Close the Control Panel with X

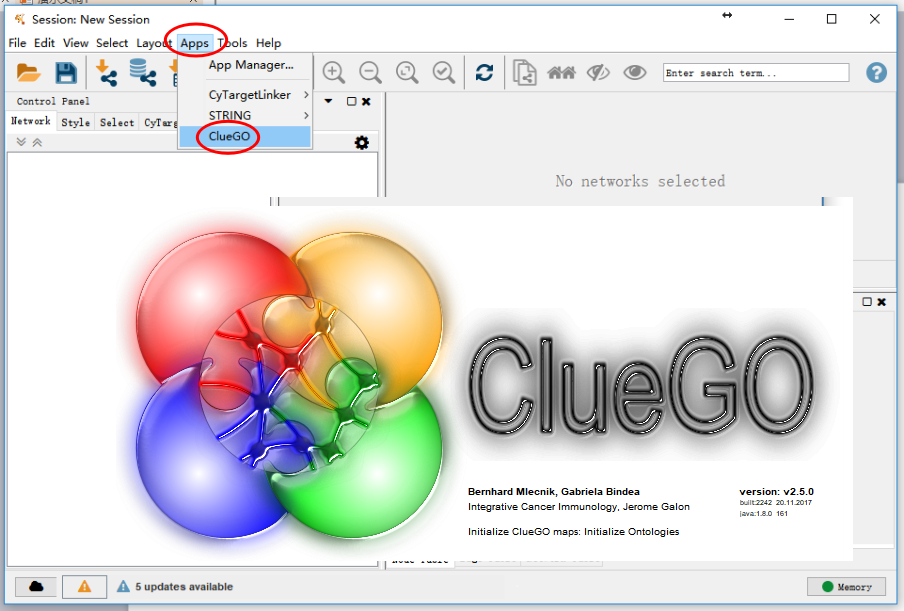coord(366,101)
